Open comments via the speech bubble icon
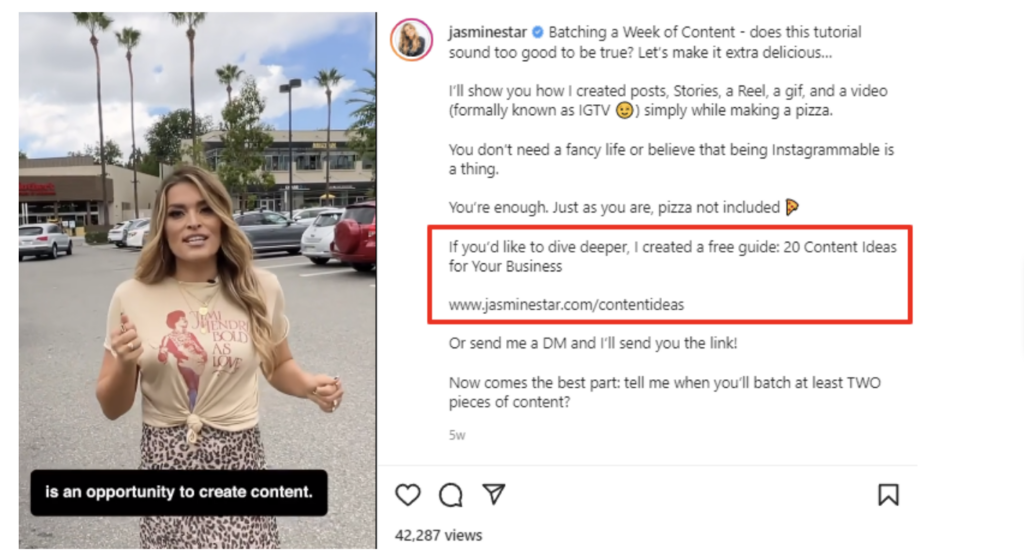 (x=451, y=495)
